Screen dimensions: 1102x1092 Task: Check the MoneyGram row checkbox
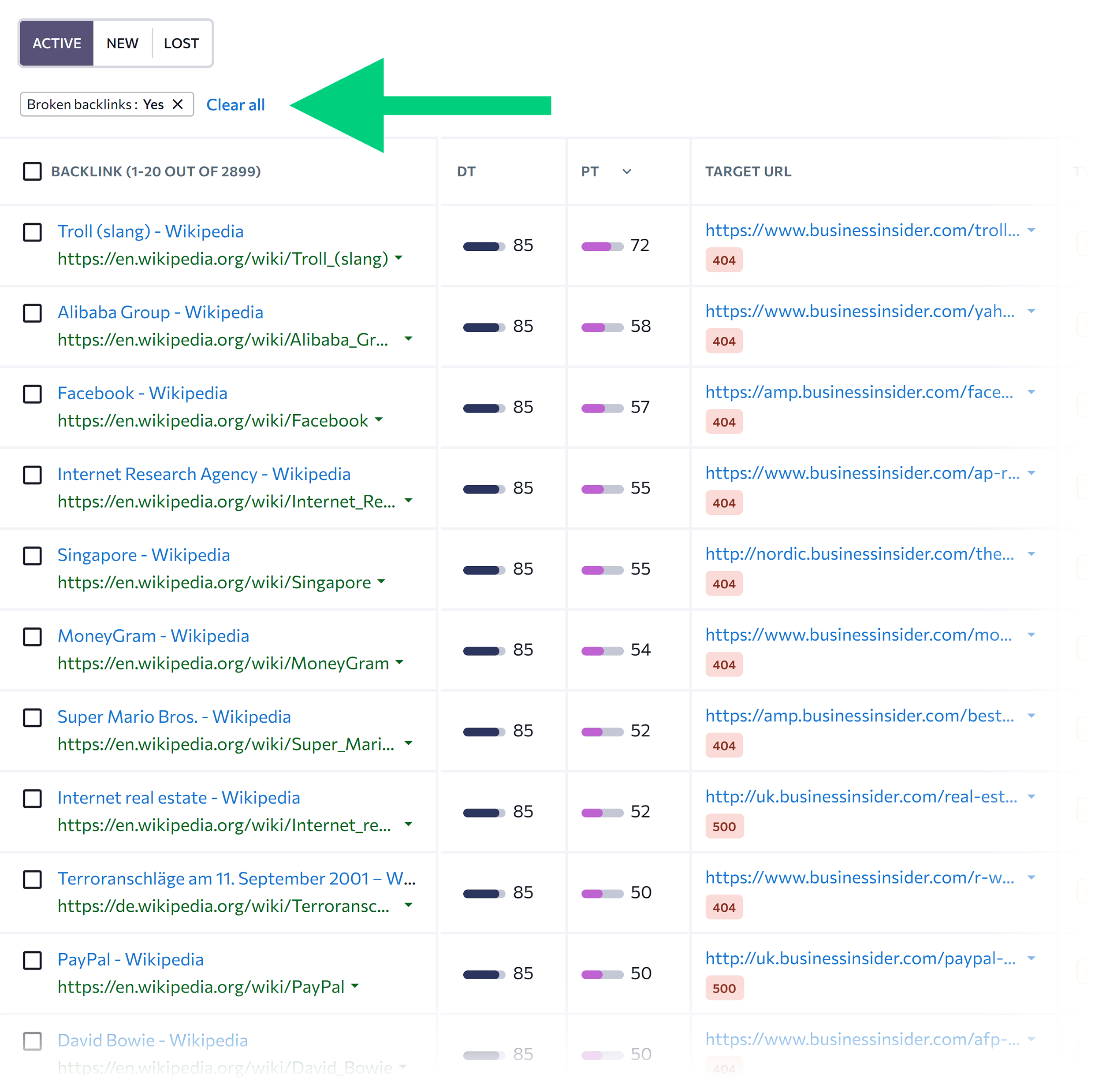[x=33, y=637]
